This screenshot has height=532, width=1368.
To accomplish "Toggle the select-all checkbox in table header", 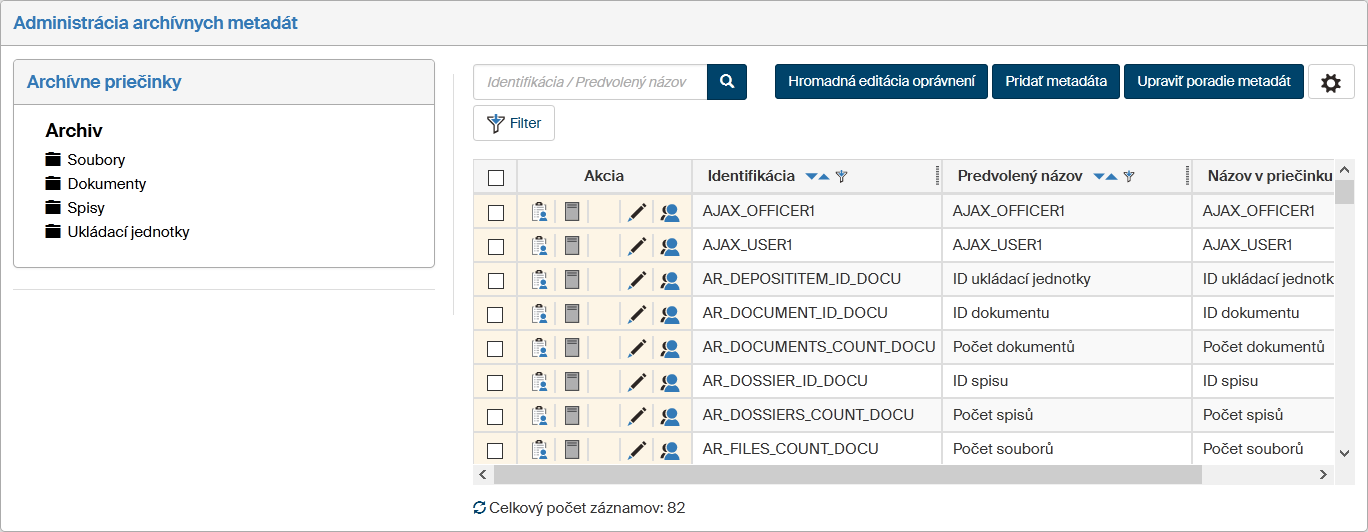I will [x=496, y=178].
